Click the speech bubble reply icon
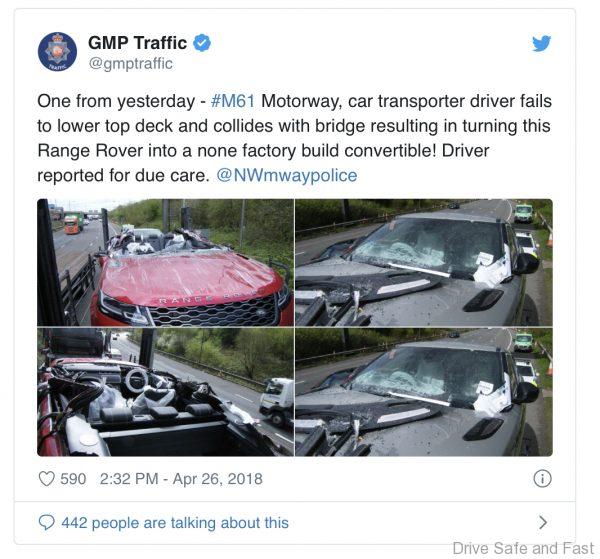This screenshot has width=600, height=559. [x=47, y=522]
